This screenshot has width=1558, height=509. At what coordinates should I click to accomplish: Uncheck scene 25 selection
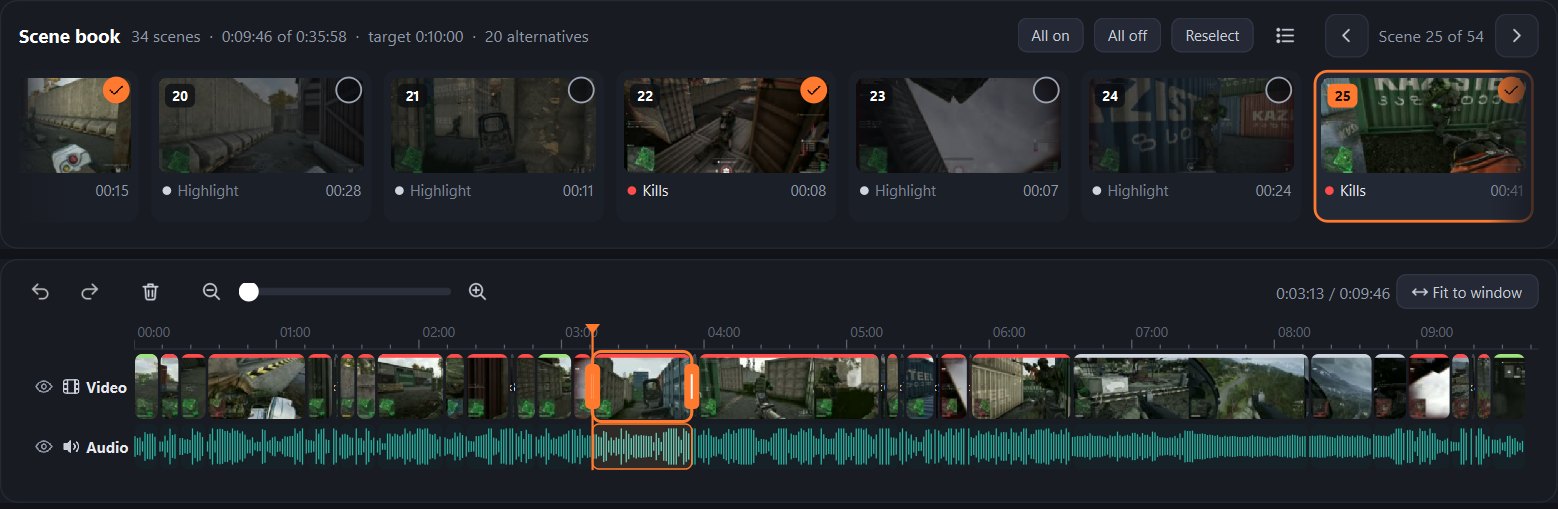[x=1512, y=90]
